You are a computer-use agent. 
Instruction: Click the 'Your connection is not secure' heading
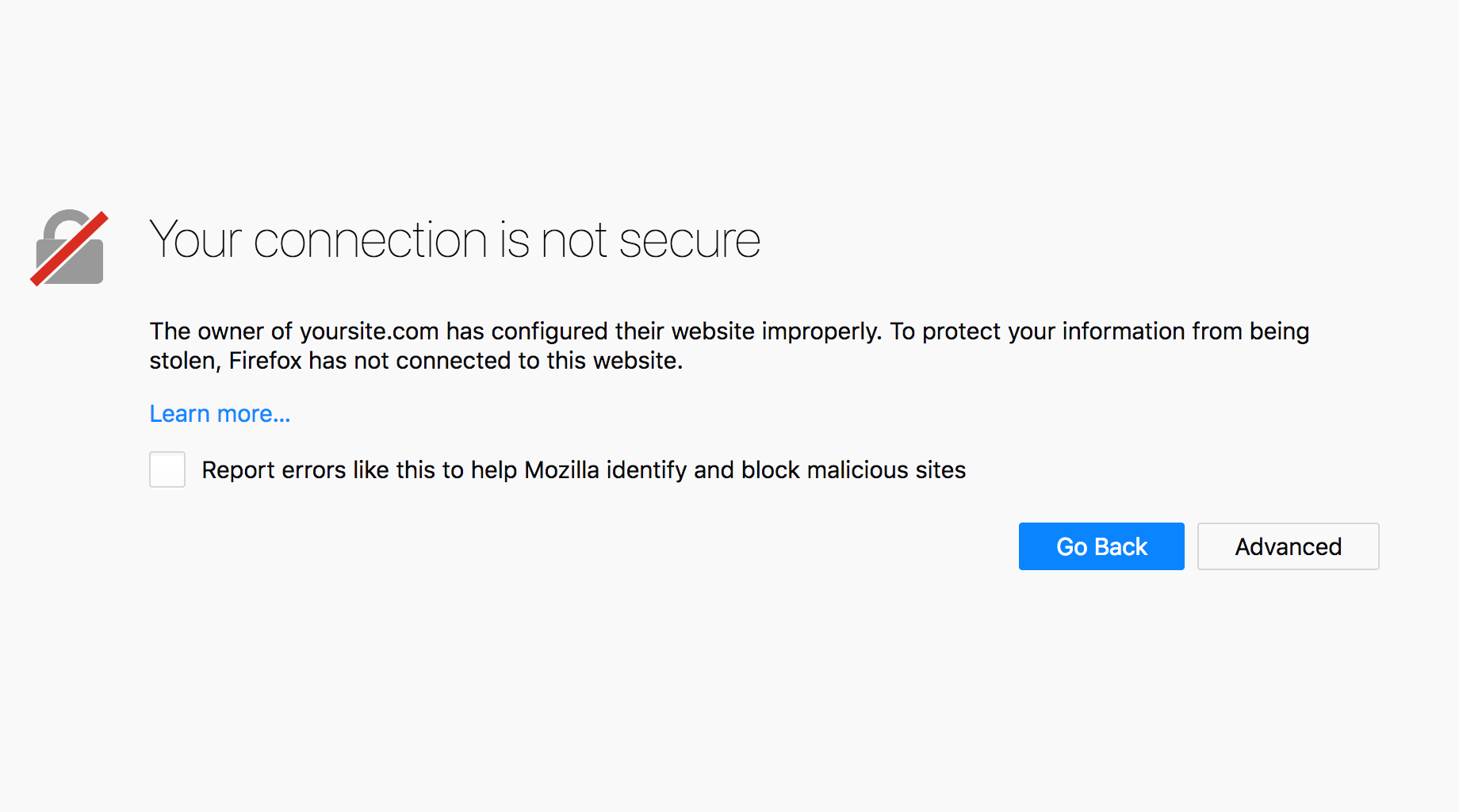coord(454,239)
